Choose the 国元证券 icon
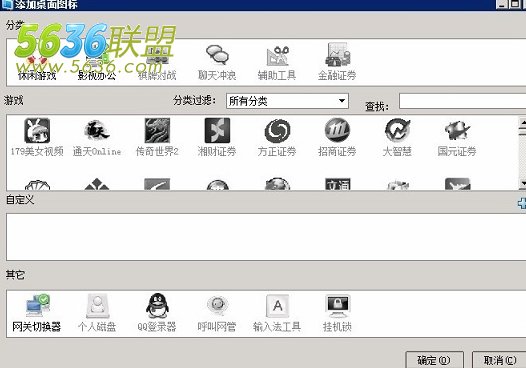The height and width of the screenshot is (368, 526). [x=458, y=130]
